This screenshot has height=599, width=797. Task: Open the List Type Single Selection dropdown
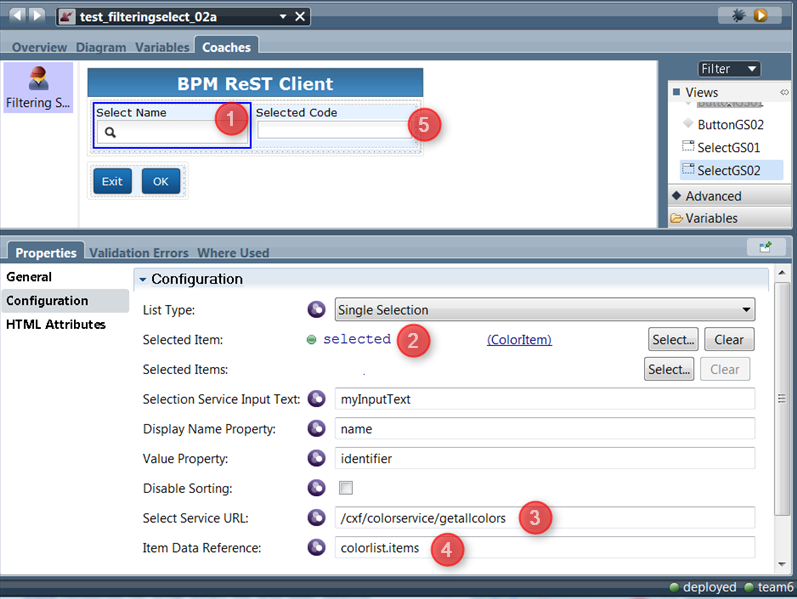pos(545,310)
